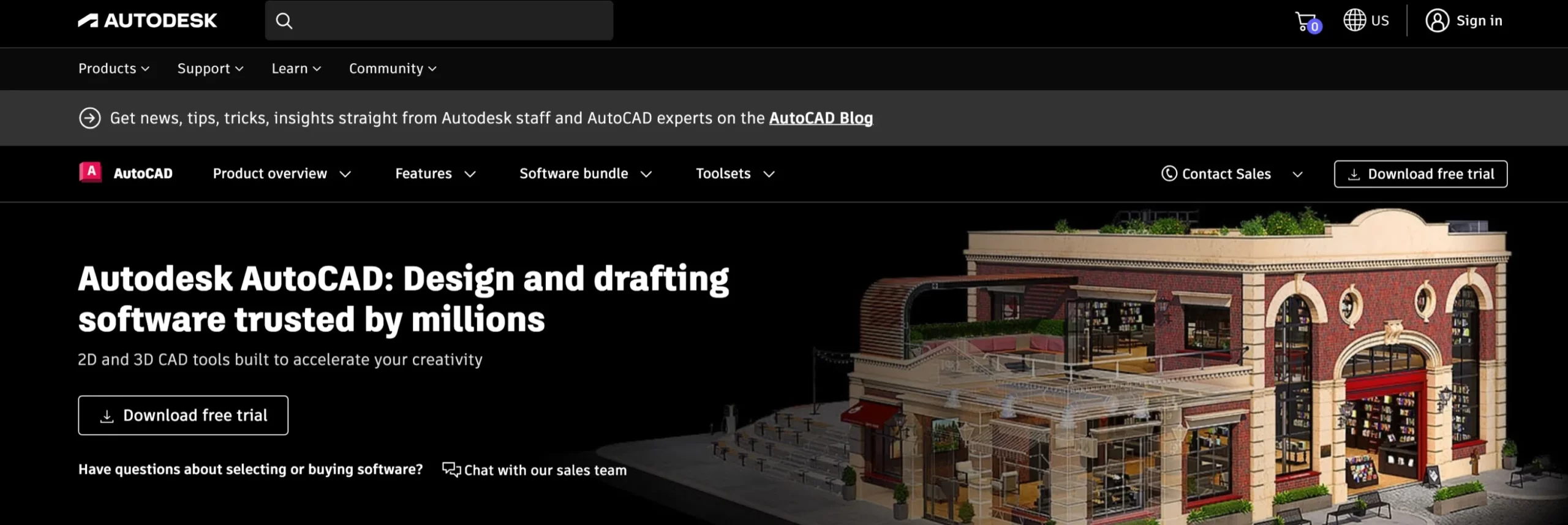
Task: Click the AutoCAD product name
Action: pos(143,174)
